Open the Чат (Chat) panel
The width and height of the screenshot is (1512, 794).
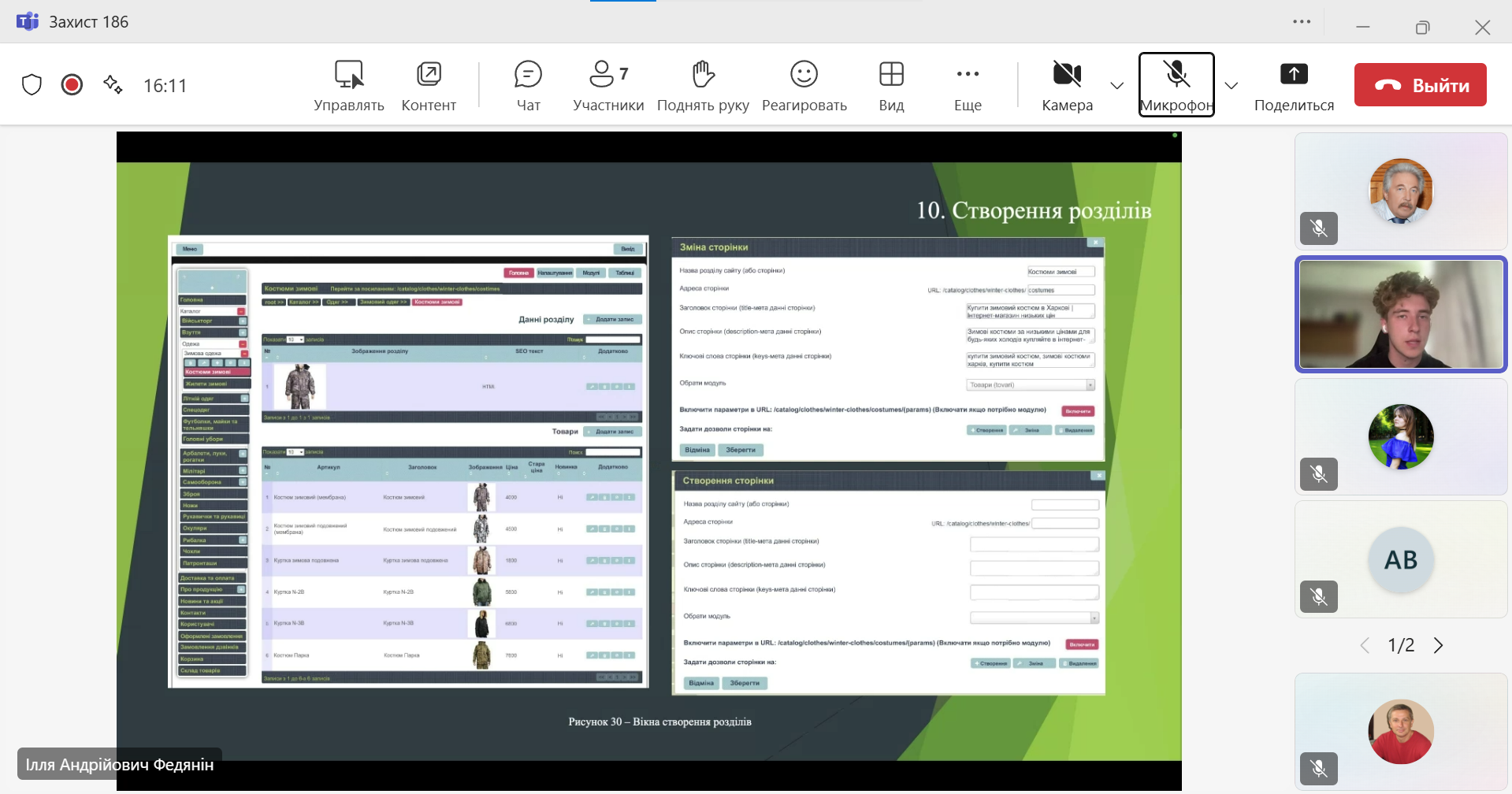[528, 85]
